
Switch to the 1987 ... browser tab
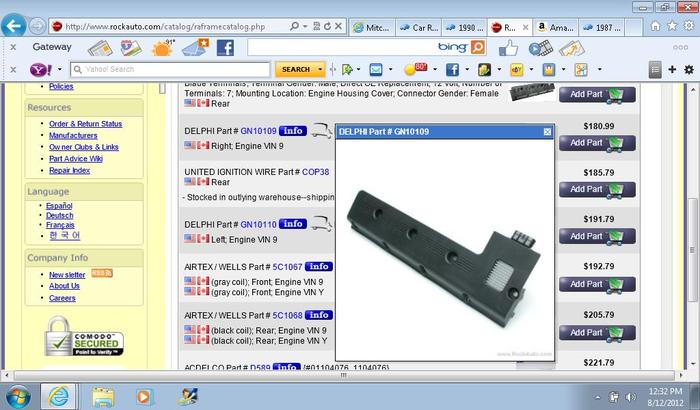coord(602,28)
